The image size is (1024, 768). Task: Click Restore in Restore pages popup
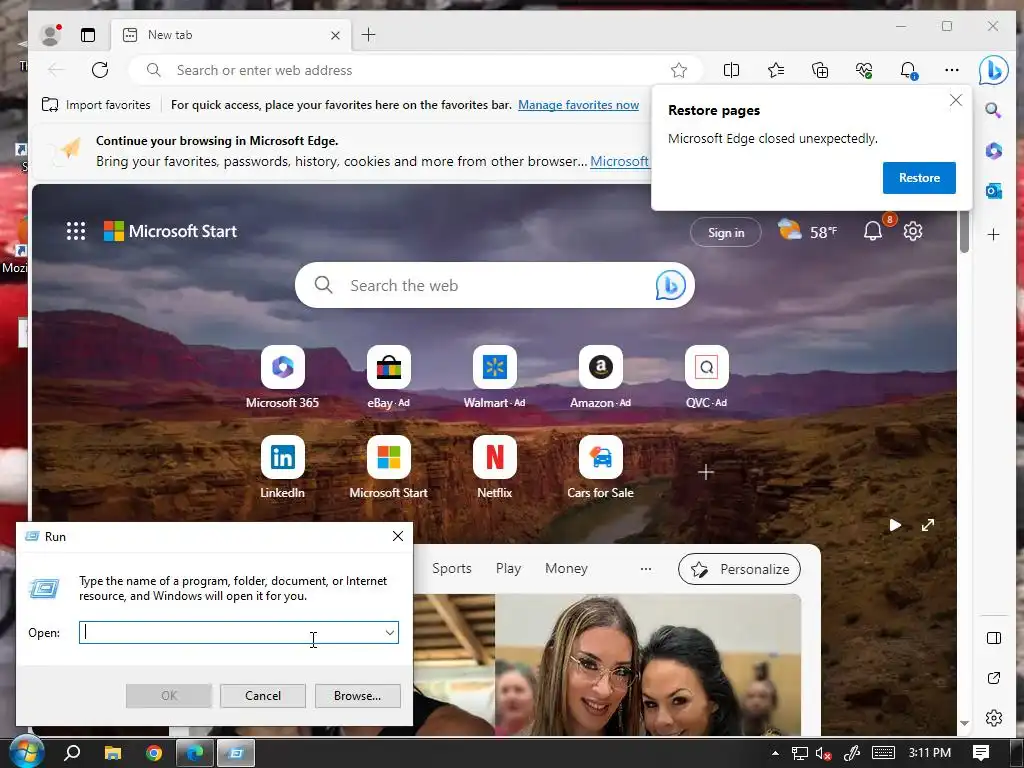tap(919, 178)
